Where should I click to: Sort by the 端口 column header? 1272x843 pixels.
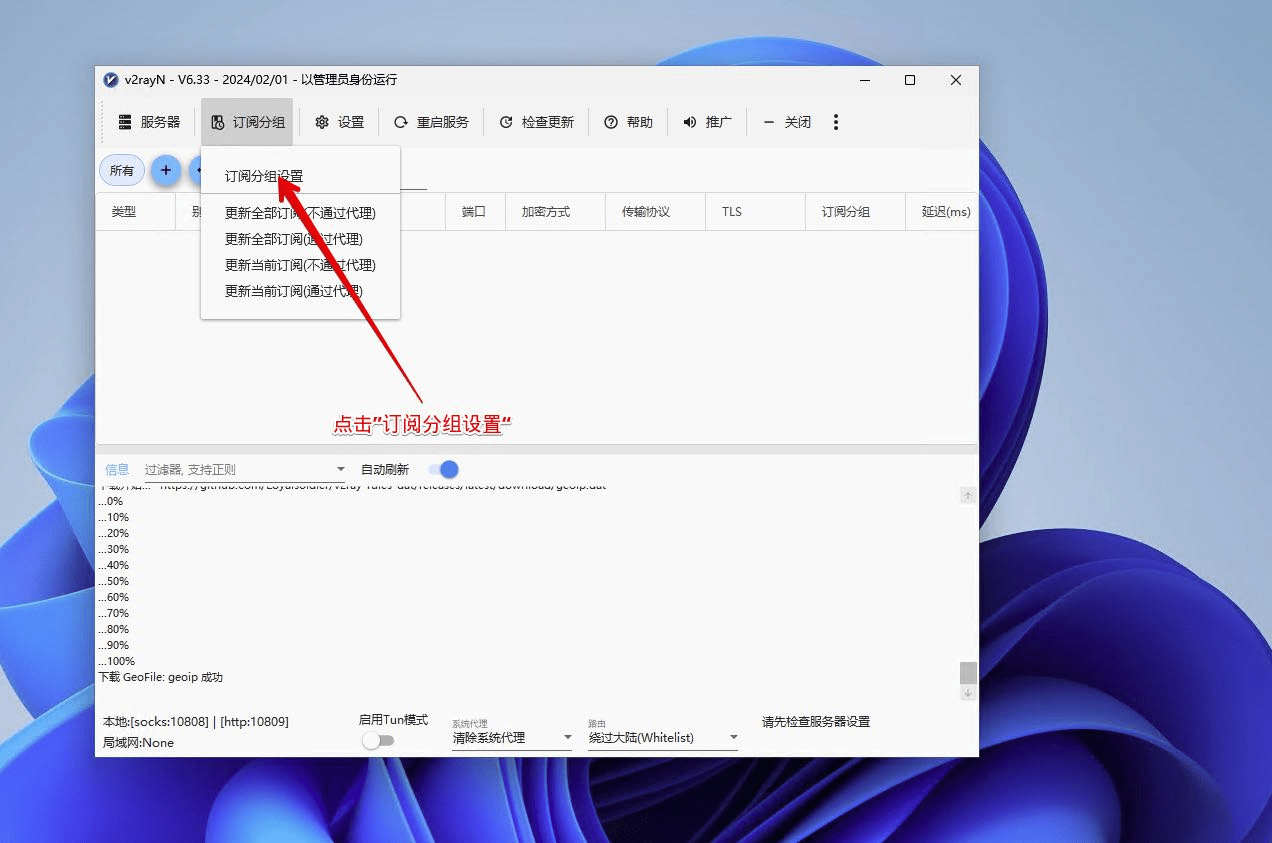coord(474,212)
